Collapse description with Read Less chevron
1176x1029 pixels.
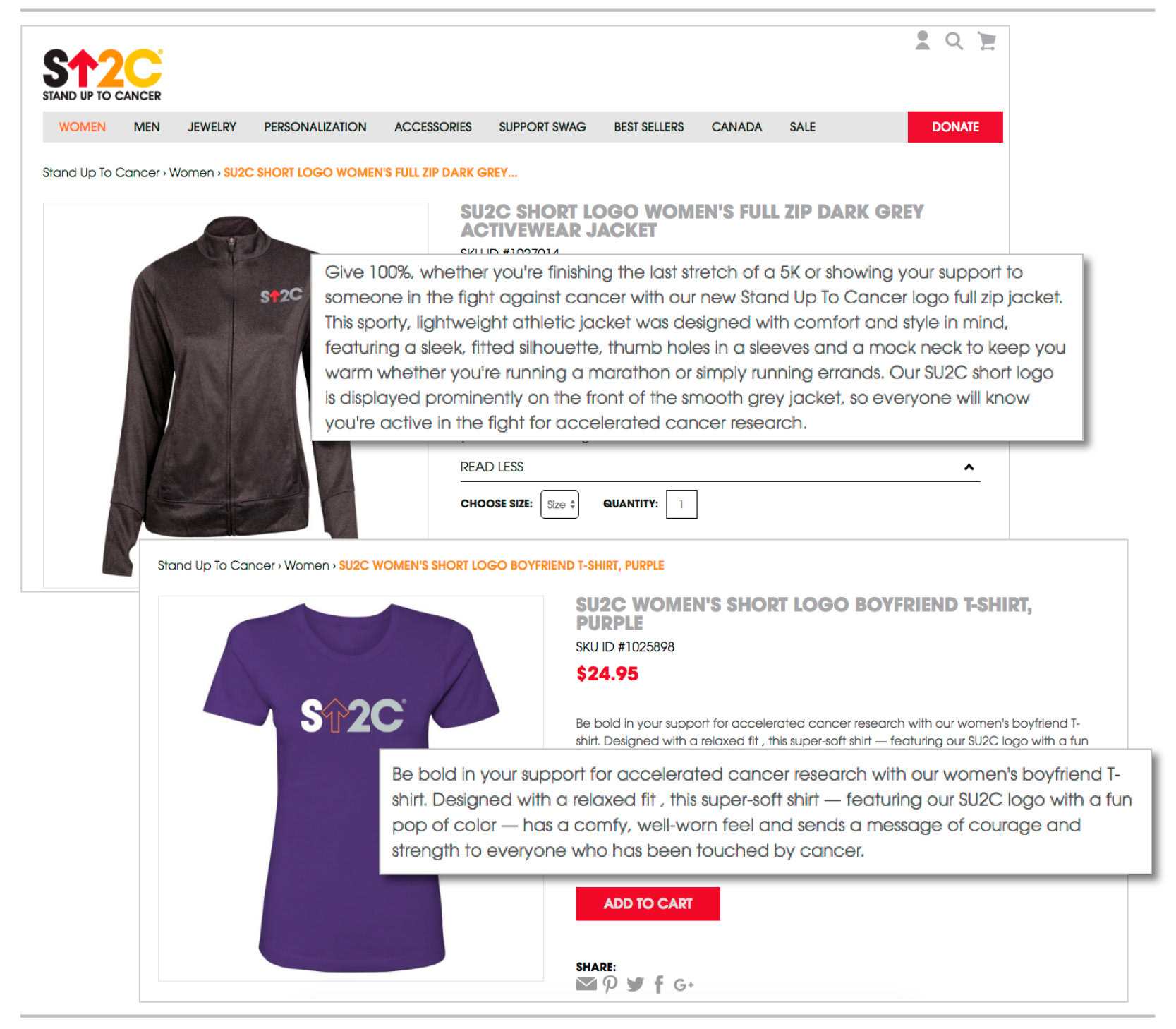pos(969,467)
